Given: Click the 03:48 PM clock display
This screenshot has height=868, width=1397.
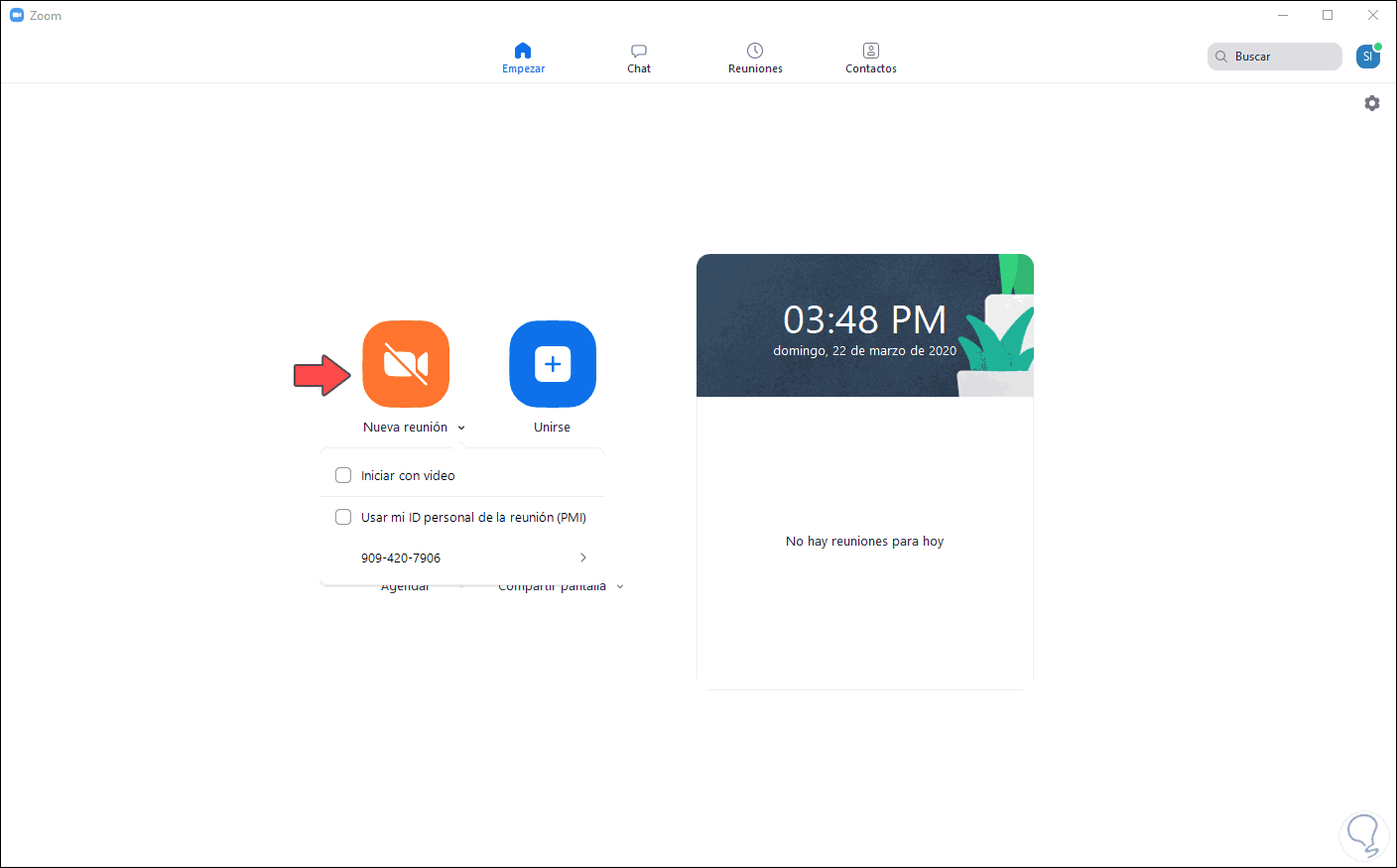Looking at the screenshot, I should click(864, 319).
